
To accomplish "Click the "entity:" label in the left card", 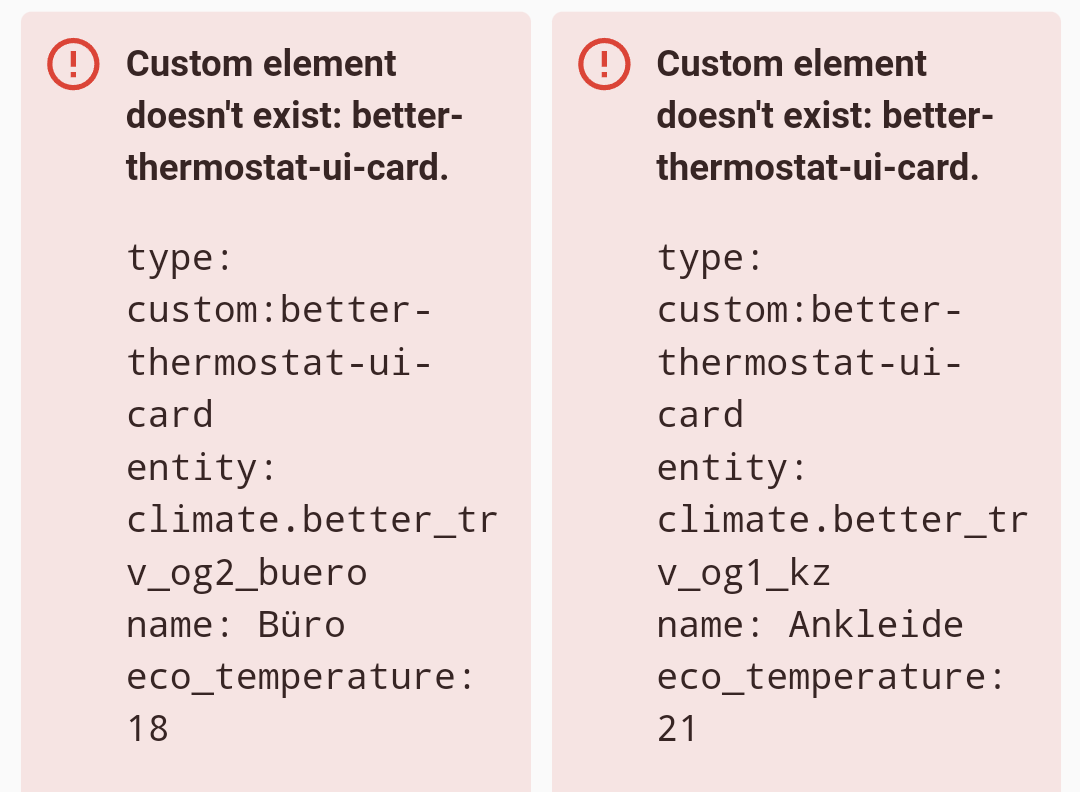I will tap(201, 468).
